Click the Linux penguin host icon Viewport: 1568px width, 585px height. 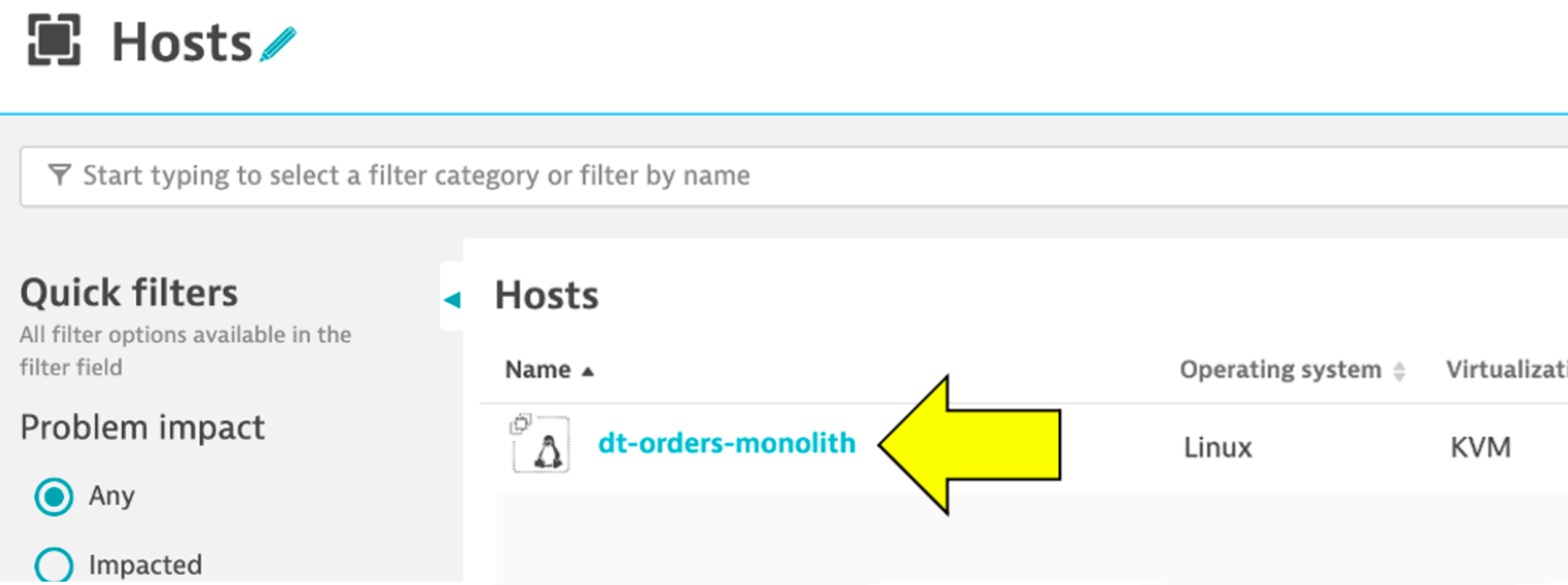pos(546,451)
